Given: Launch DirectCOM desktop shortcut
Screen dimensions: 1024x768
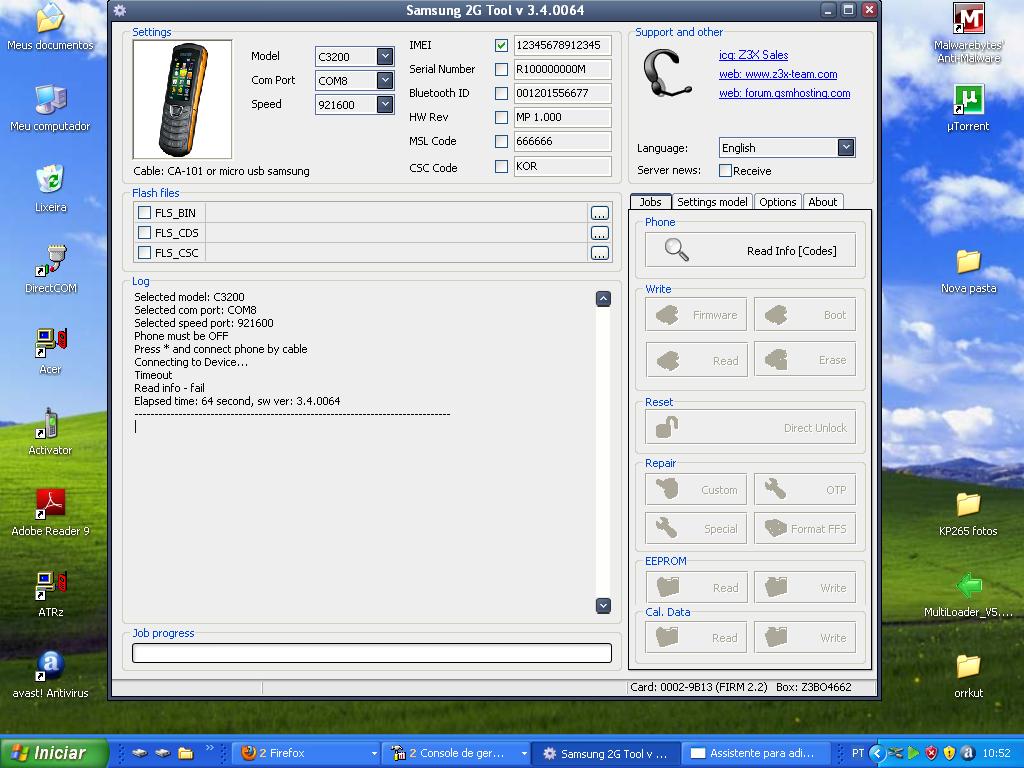Looking at the screenshot, I should [x=50, y=269].
